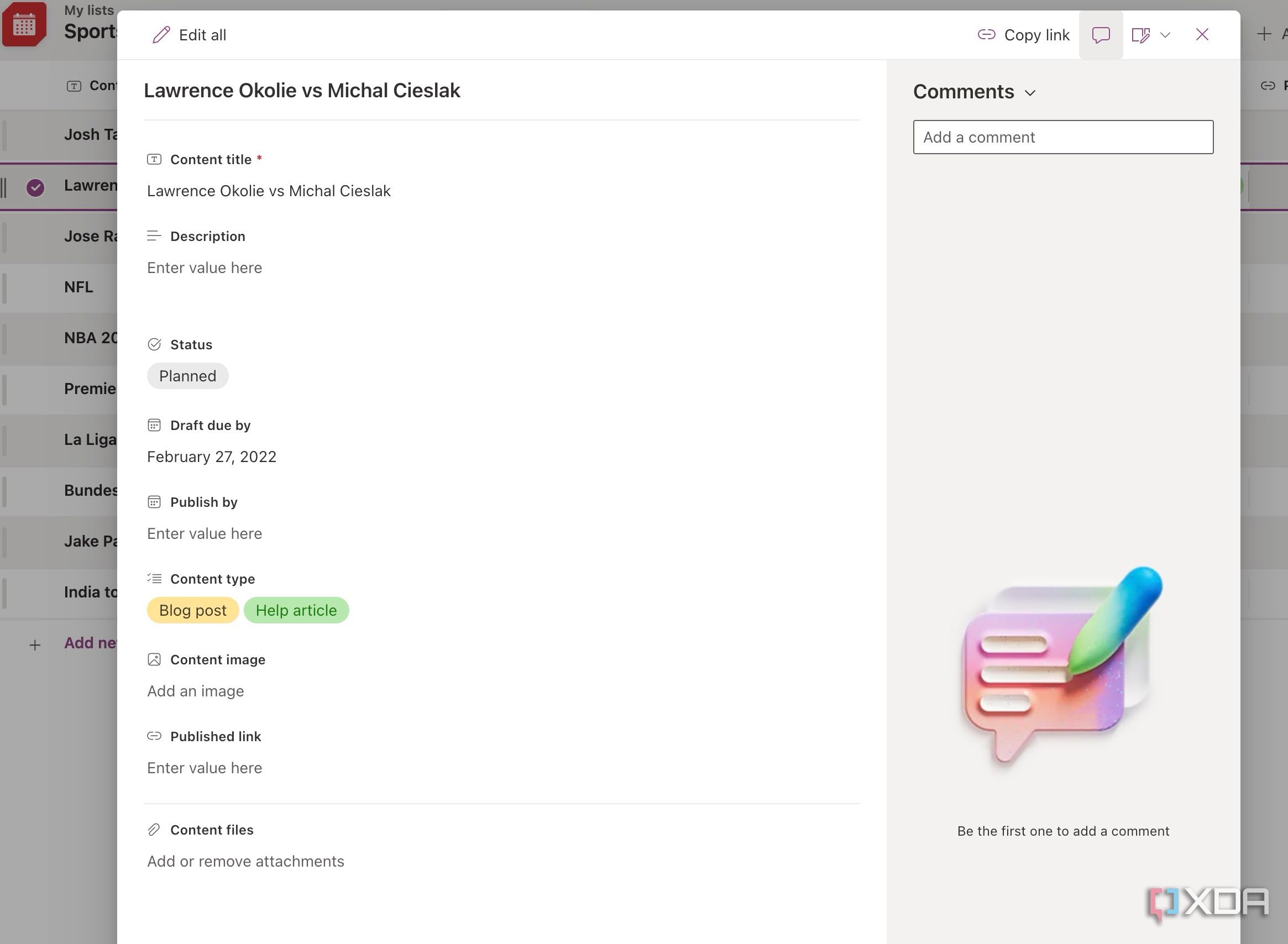Click the Published link chain icon

pos(154,736)
